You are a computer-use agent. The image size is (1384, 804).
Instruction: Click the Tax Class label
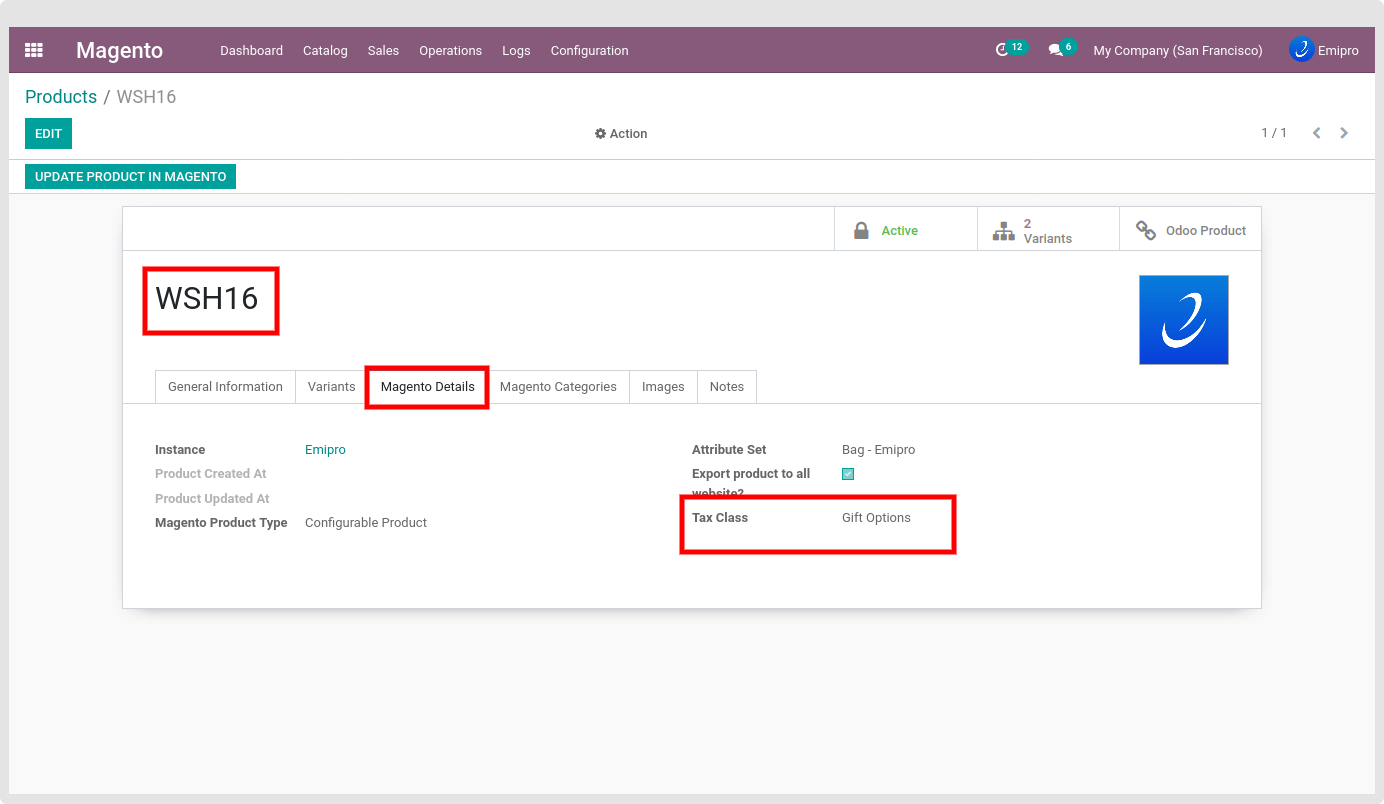click(x=720, y=518)
